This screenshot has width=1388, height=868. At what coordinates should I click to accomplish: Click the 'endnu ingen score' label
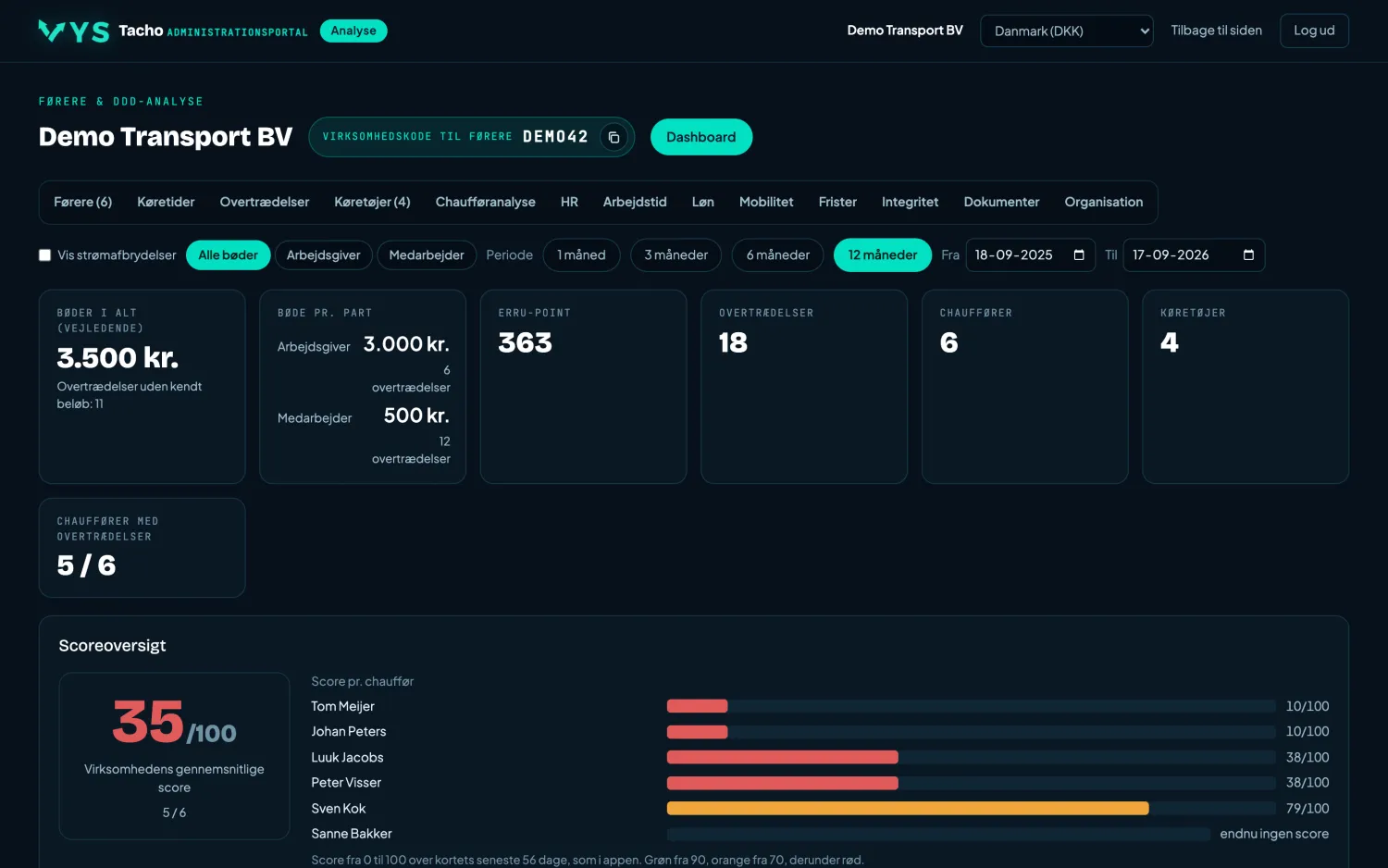[1274, 834]
